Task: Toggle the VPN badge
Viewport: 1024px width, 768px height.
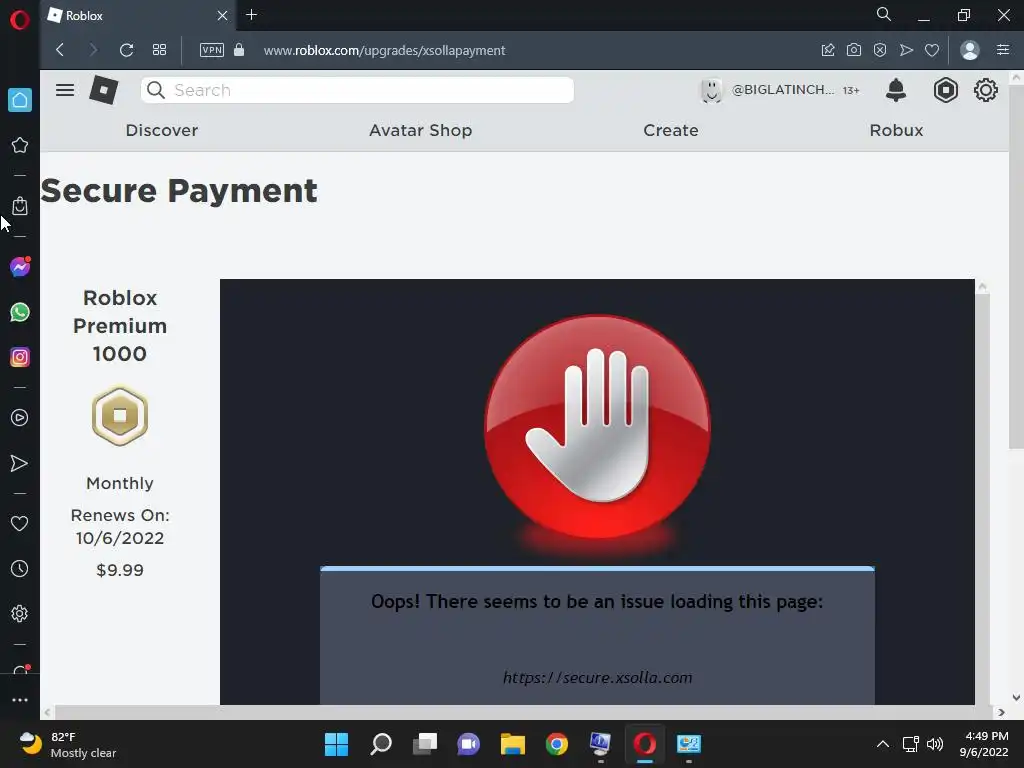Action: click(212, 50)
